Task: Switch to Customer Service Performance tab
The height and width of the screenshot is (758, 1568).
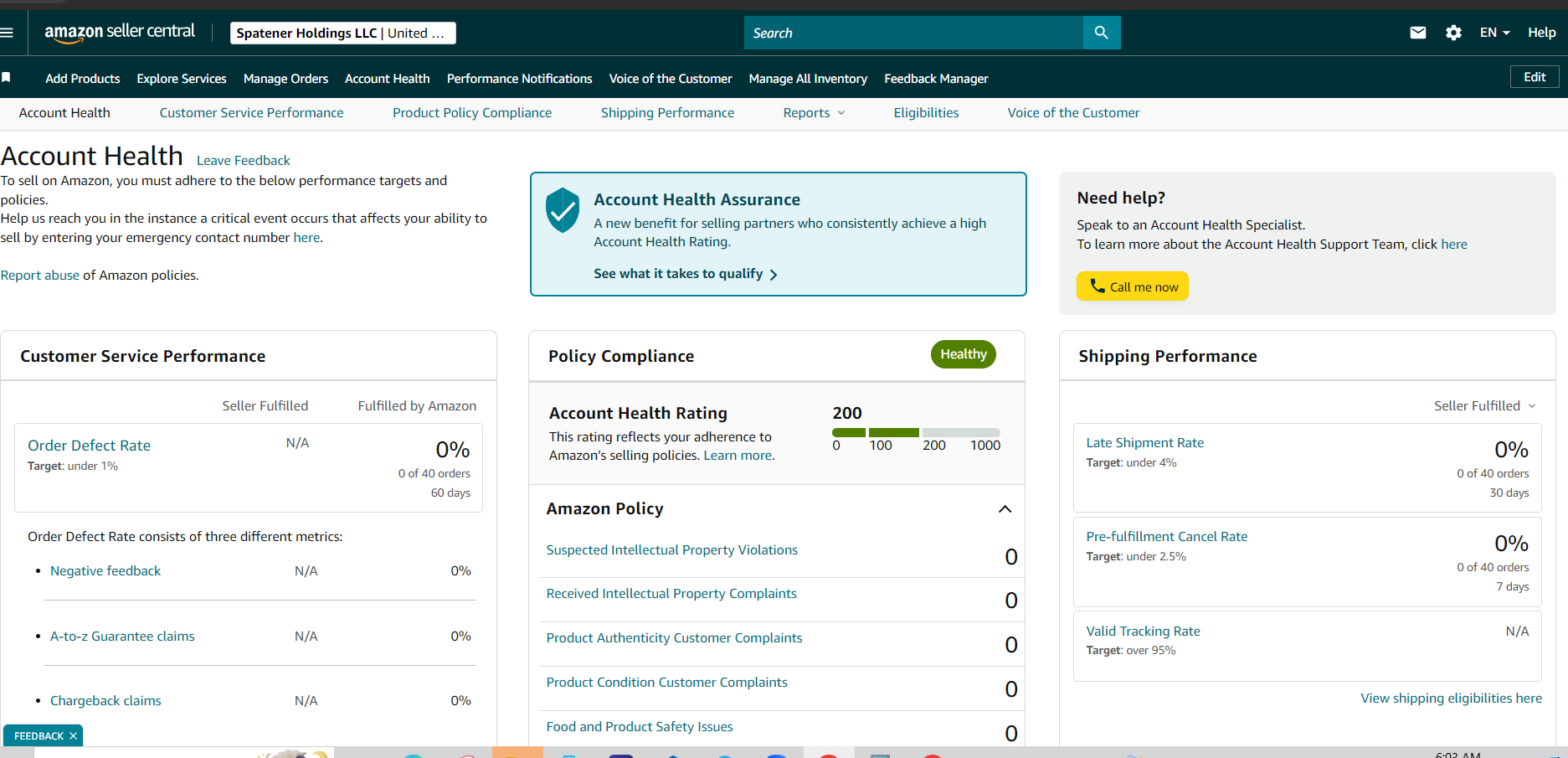Action: (251, 113)
